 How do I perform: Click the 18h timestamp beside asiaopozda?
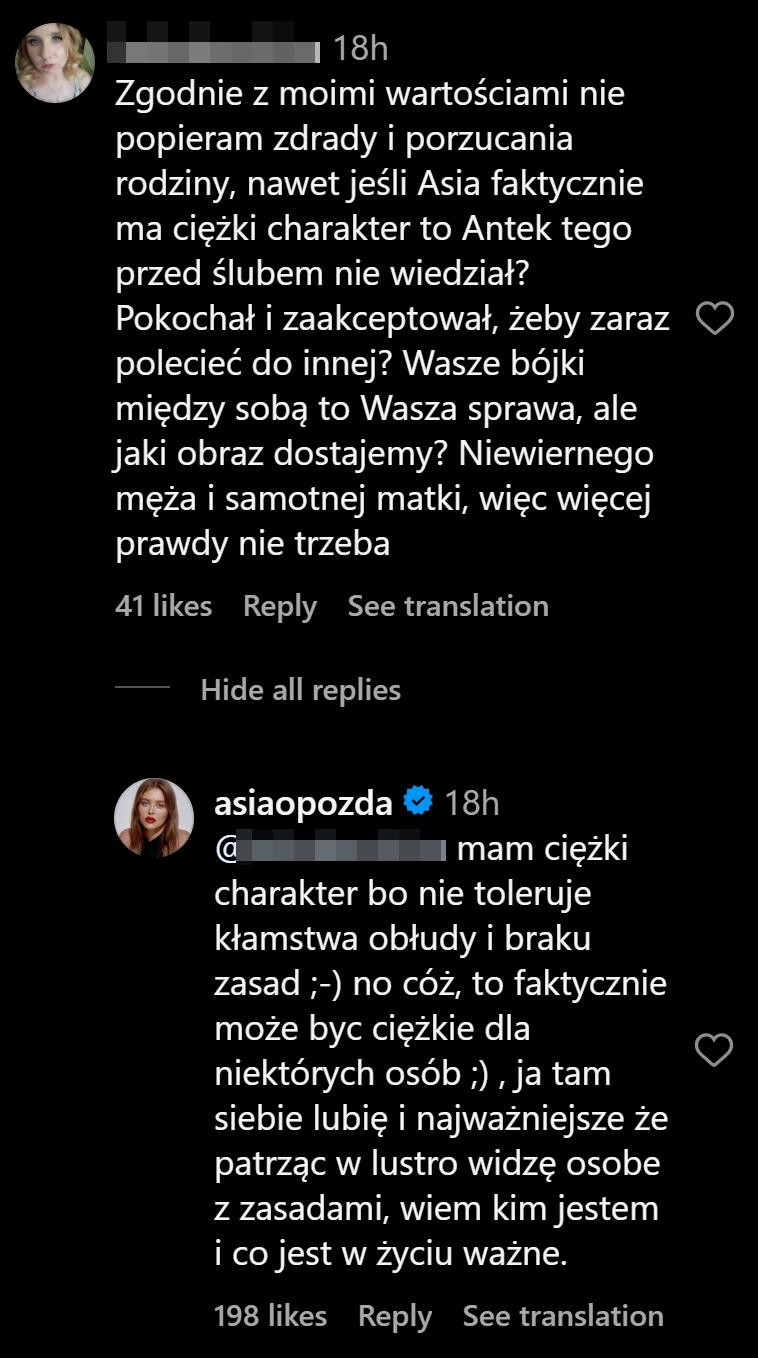click(x=471, y=802)
